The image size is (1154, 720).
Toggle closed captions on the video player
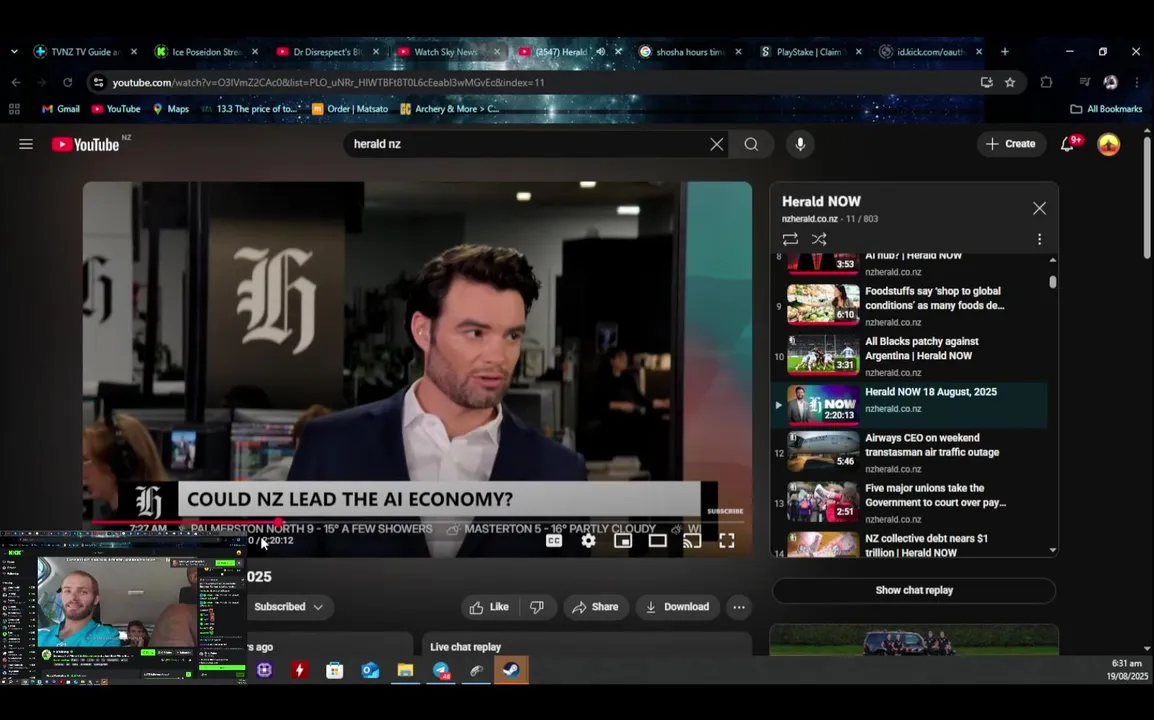pyautogui.click(x=553, y=541)
